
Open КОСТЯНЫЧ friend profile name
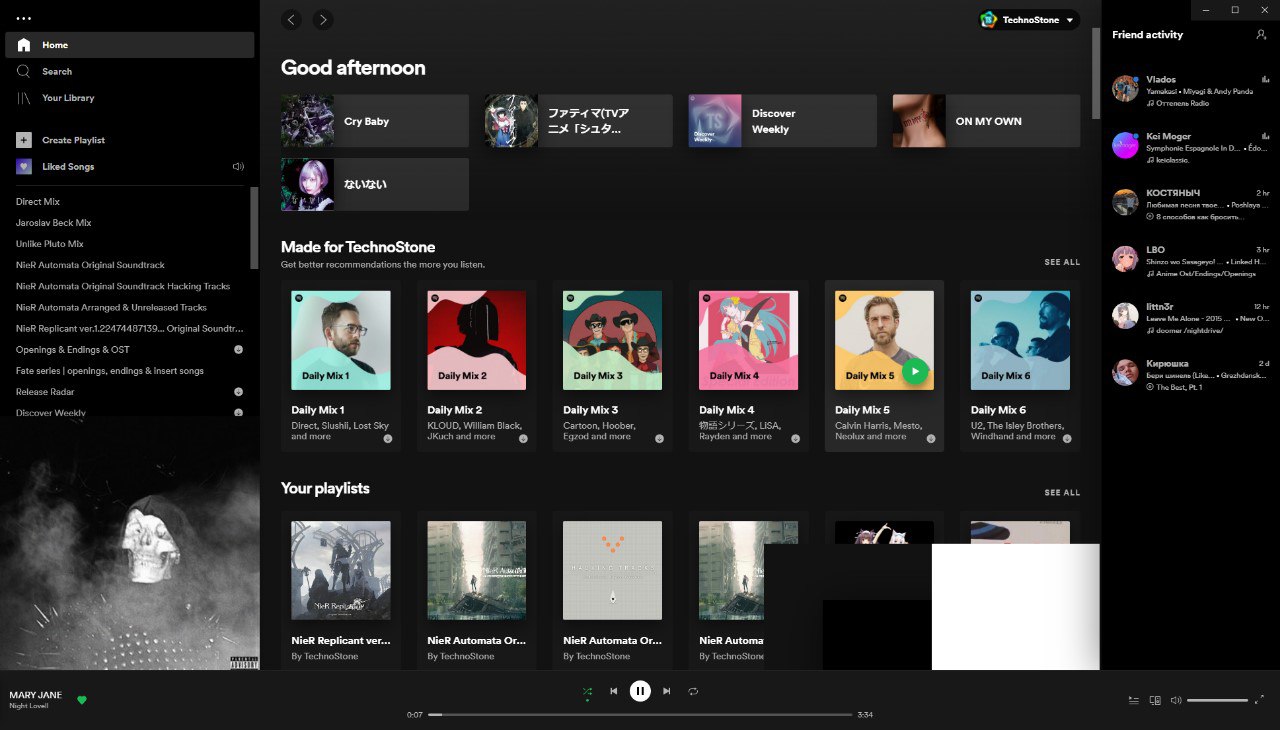(1173, 192)
